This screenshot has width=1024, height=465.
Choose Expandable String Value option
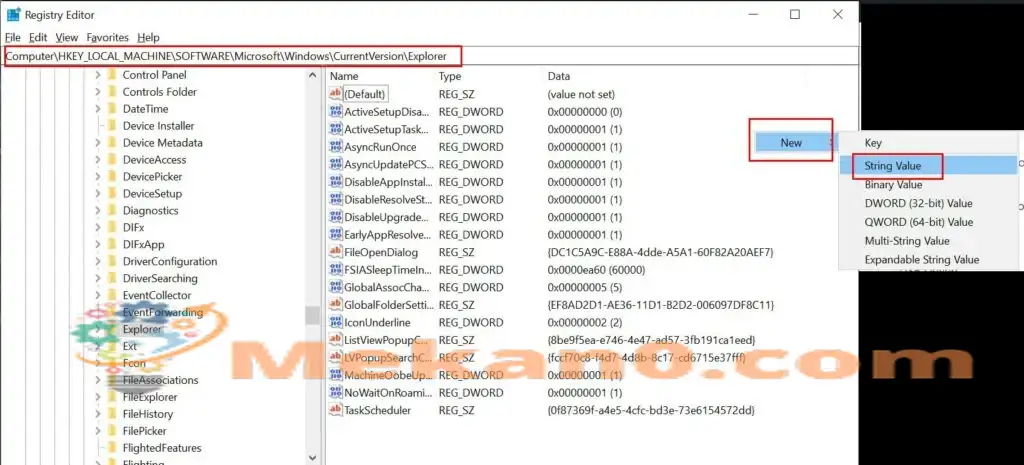coord(926,260)
